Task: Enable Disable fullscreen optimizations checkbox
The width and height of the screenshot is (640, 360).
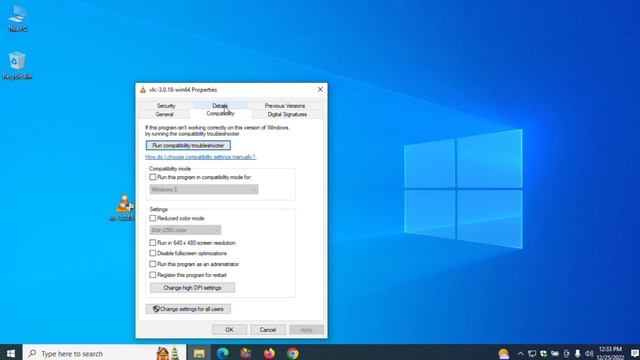Action: 153,253
